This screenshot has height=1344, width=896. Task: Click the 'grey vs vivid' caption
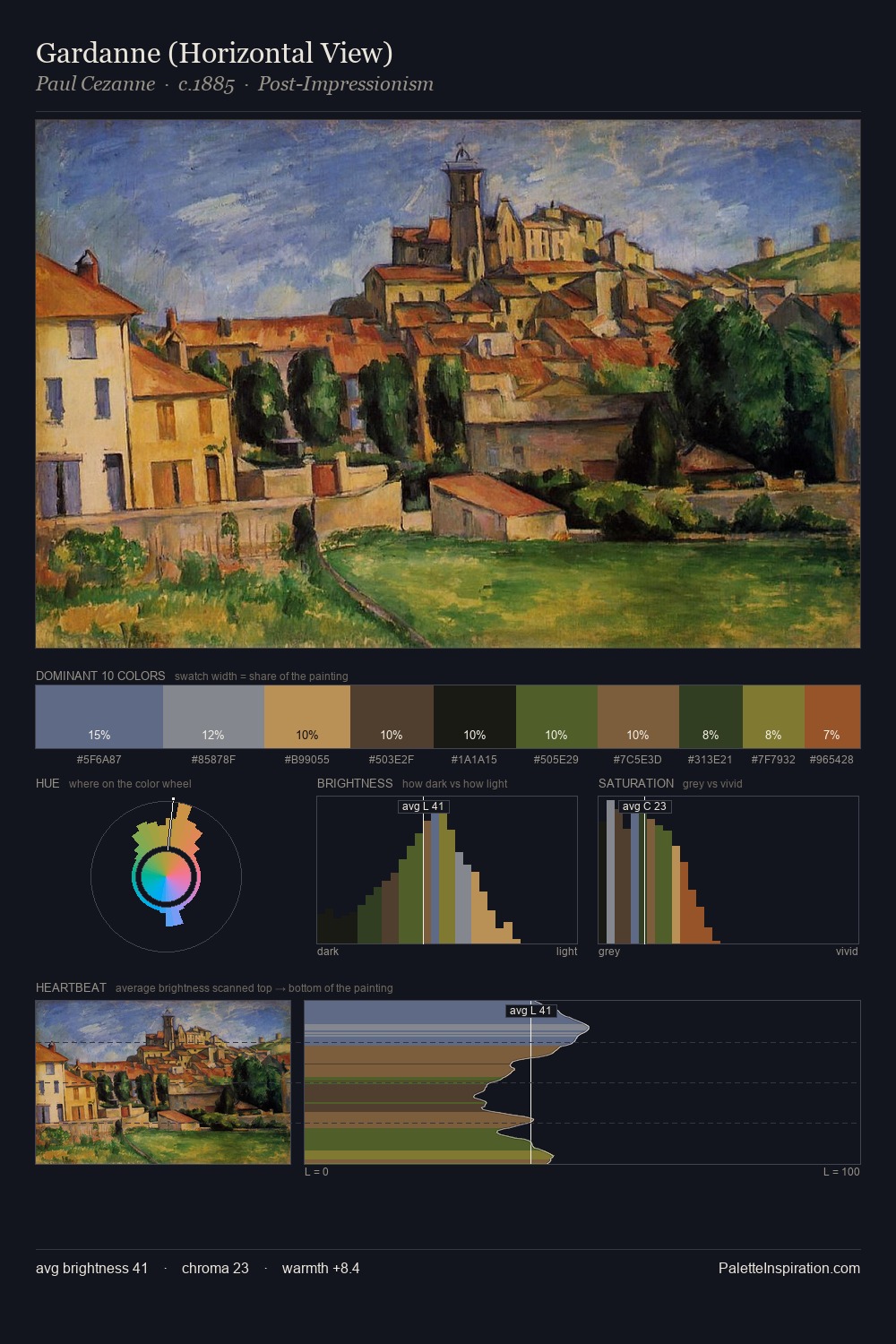(712, 784)
